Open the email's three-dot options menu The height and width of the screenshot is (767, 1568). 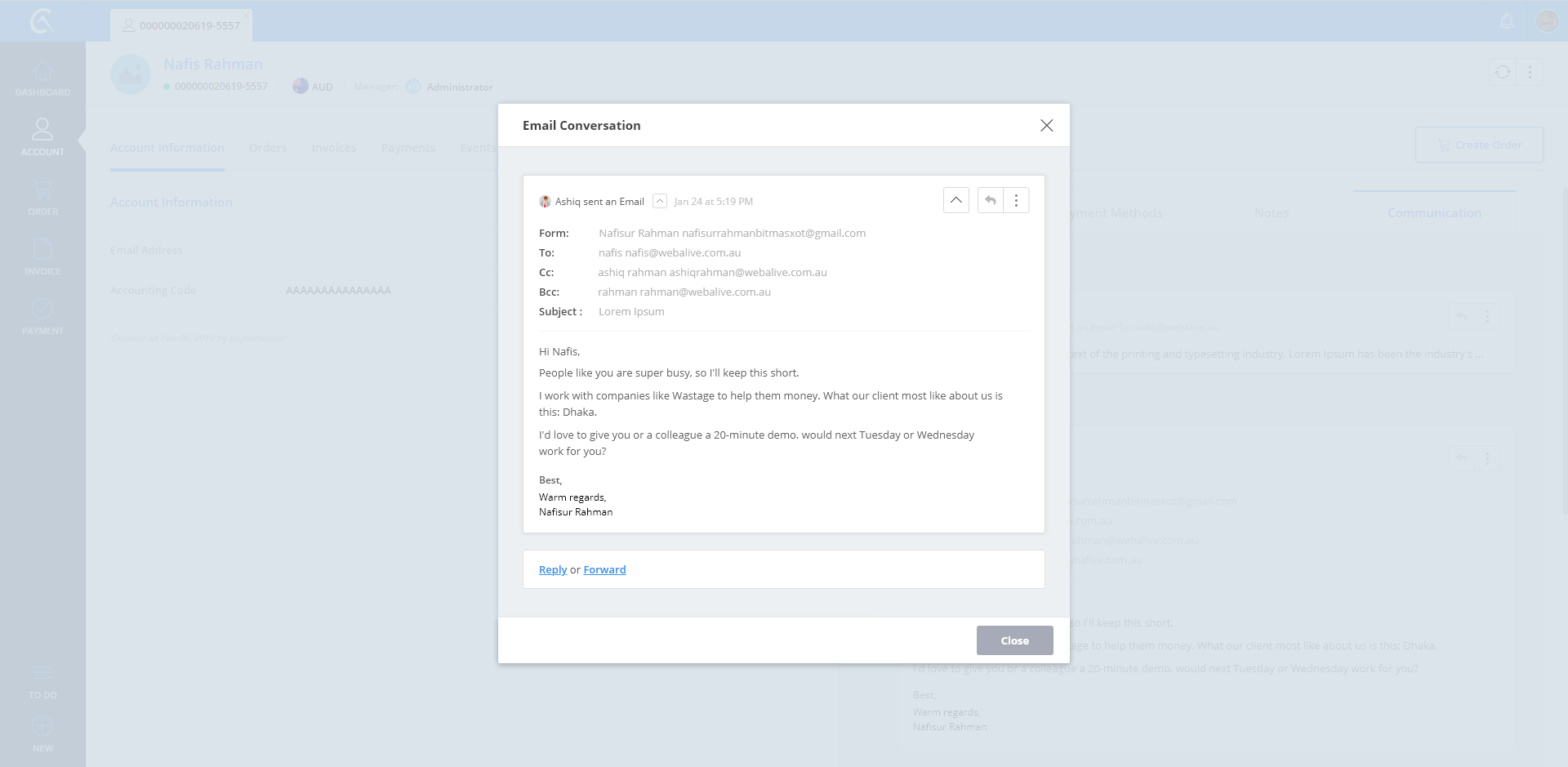(1016, 200)
